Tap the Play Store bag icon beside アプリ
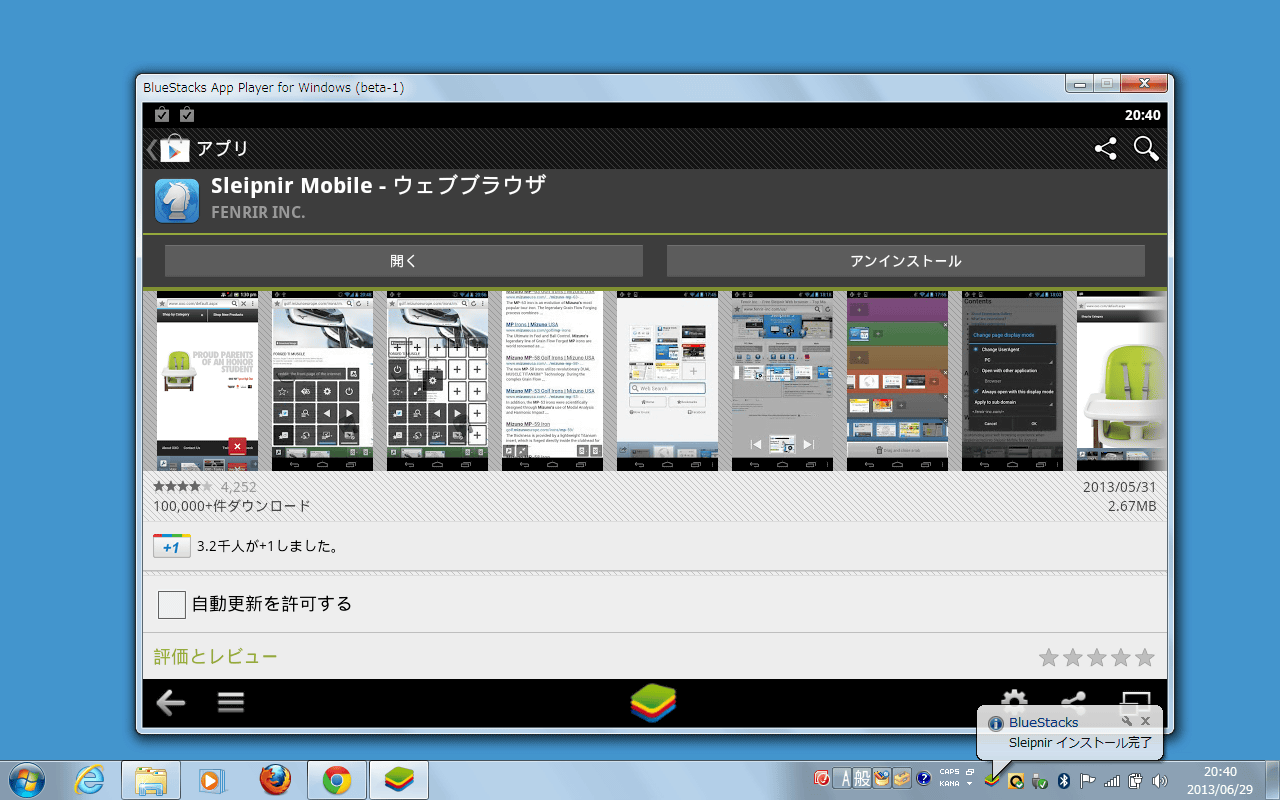 point(174,148)
